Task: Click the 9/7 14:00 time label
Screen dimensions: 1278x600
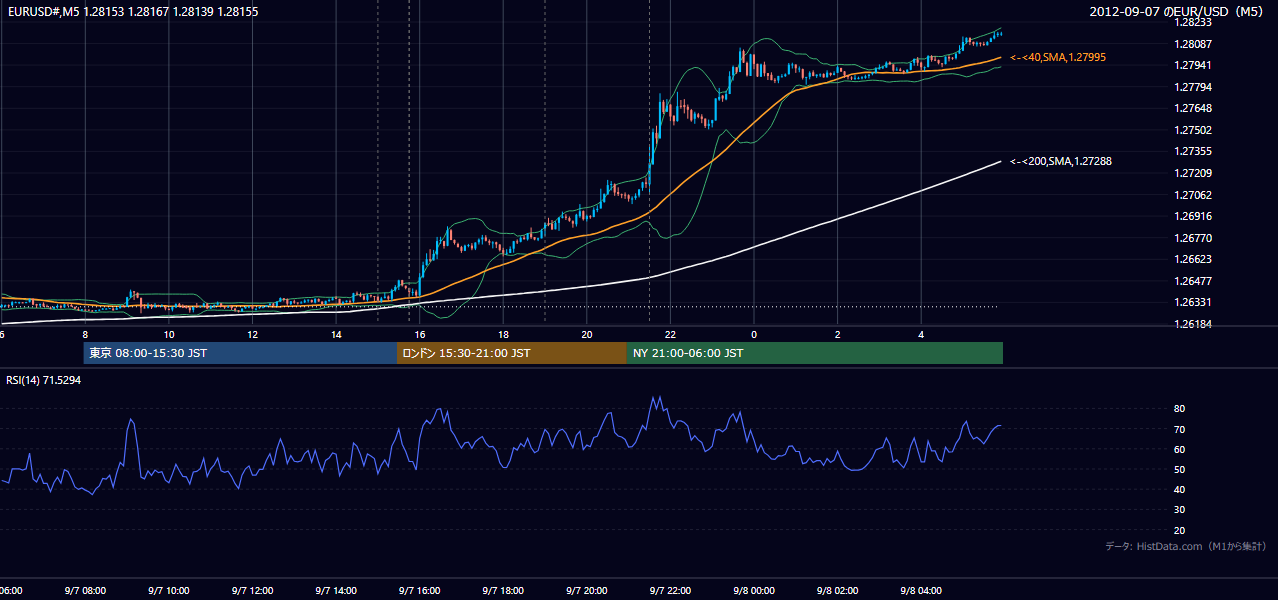Action: click(335, 591)
